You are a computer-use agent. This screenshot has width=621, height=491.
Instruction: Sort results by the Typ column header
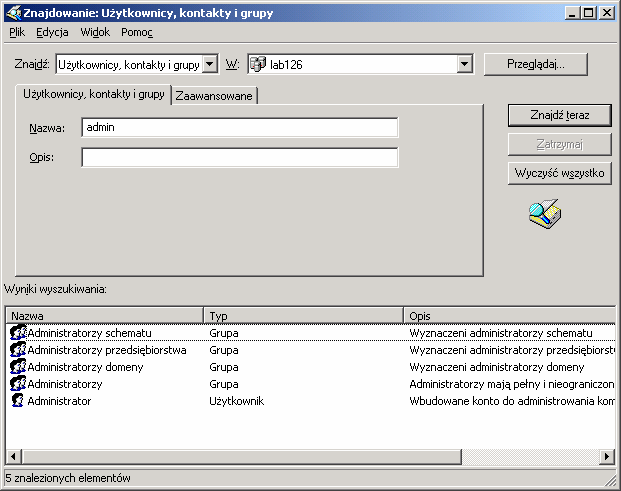[303, 315]
